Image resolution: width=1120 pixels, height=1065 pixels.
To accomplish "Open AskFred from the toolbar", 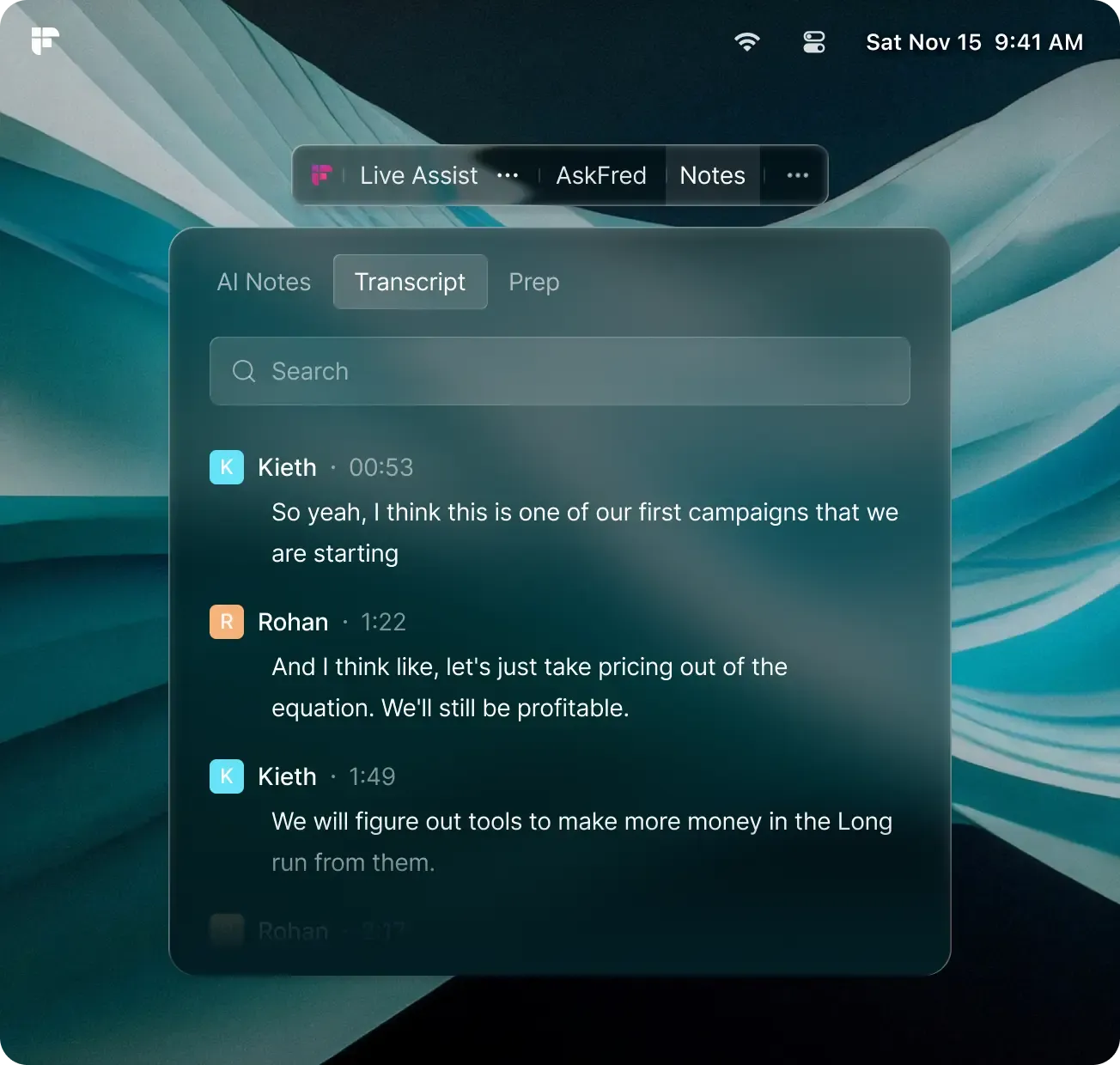I will (601, 175).
